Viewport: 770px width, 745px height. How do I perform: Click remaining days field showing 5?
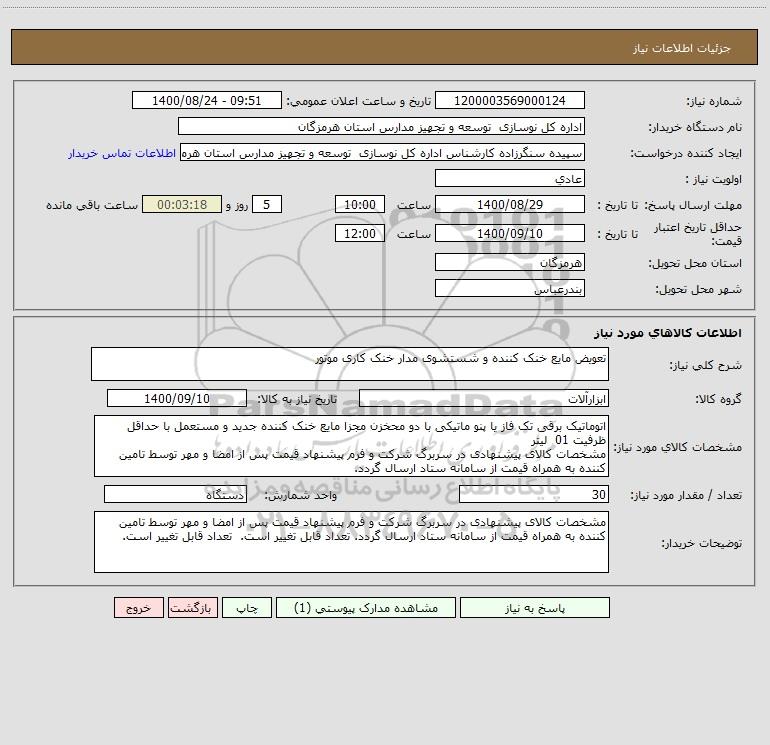pos(267,204)
